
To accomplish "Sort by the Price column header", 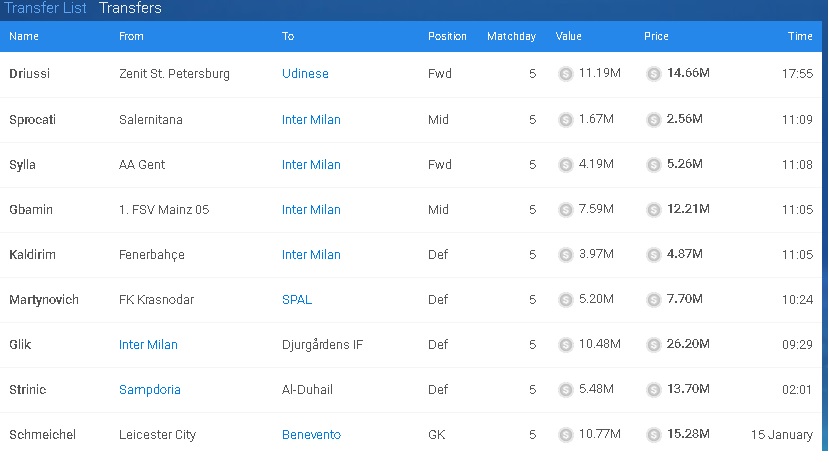I will point(656,36).
